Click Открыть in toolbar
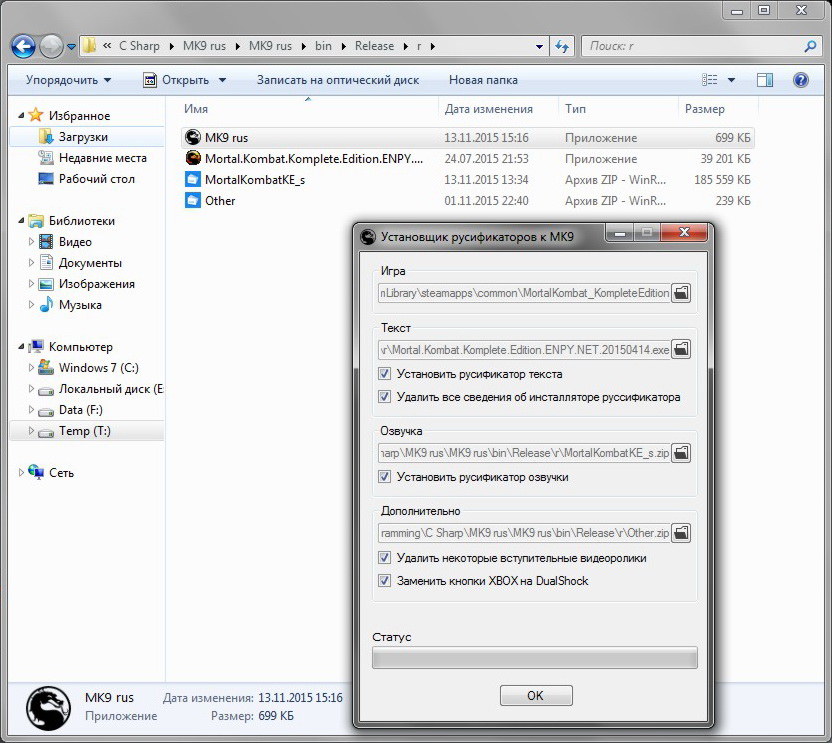This screenshot has width=832, height=743. 185,80
